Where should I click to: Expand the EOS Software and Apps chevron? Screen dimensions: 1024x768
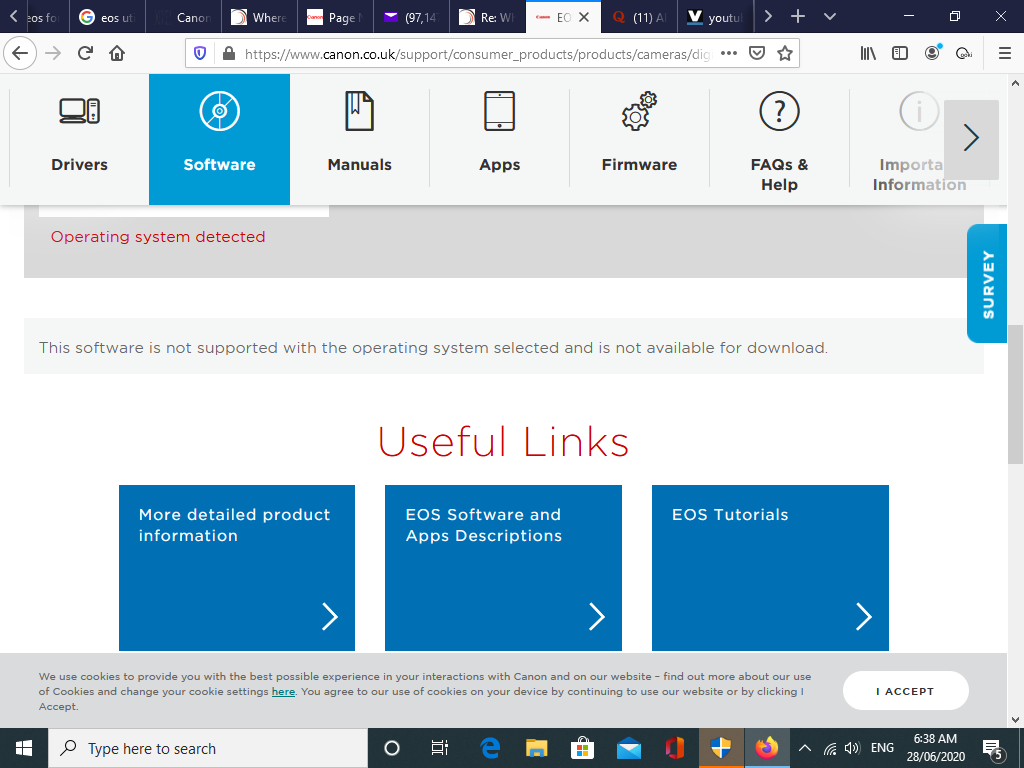click(596, 617)
